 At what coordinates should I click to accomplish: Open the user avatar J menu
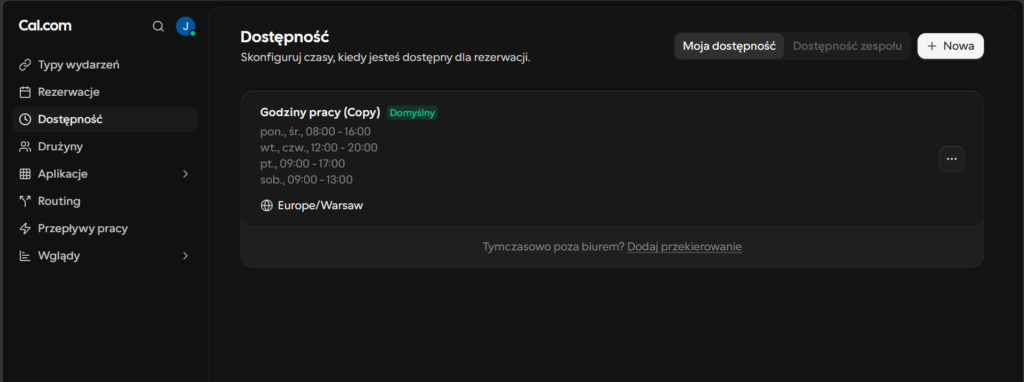185,26
